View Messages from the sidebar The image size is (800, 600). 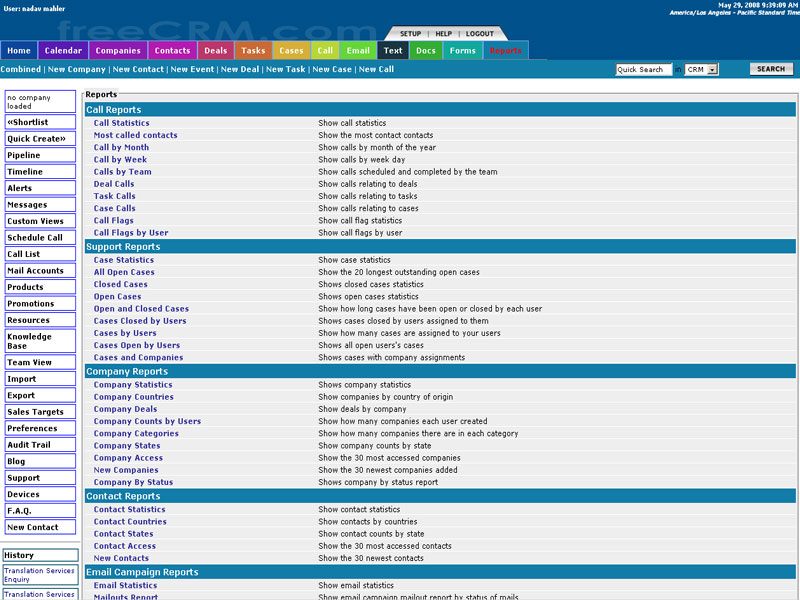click(40, 205)
